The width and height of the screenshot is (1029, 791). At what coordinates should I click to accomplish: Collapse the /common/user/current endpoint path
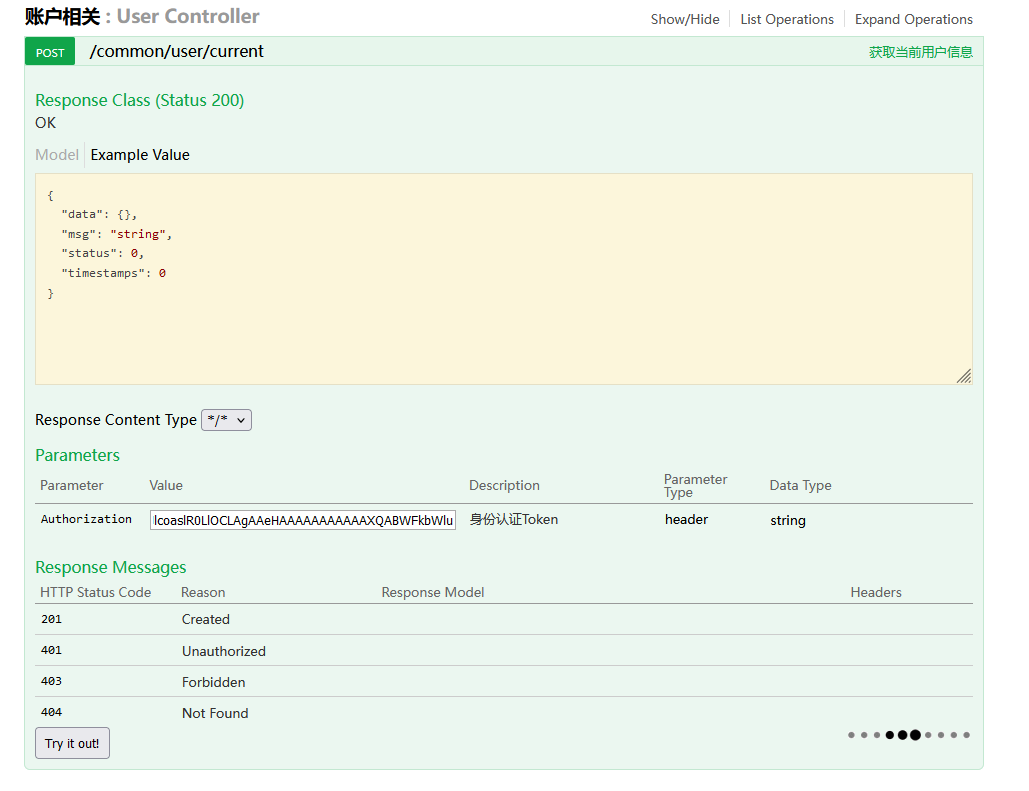(x=176, y=51)
